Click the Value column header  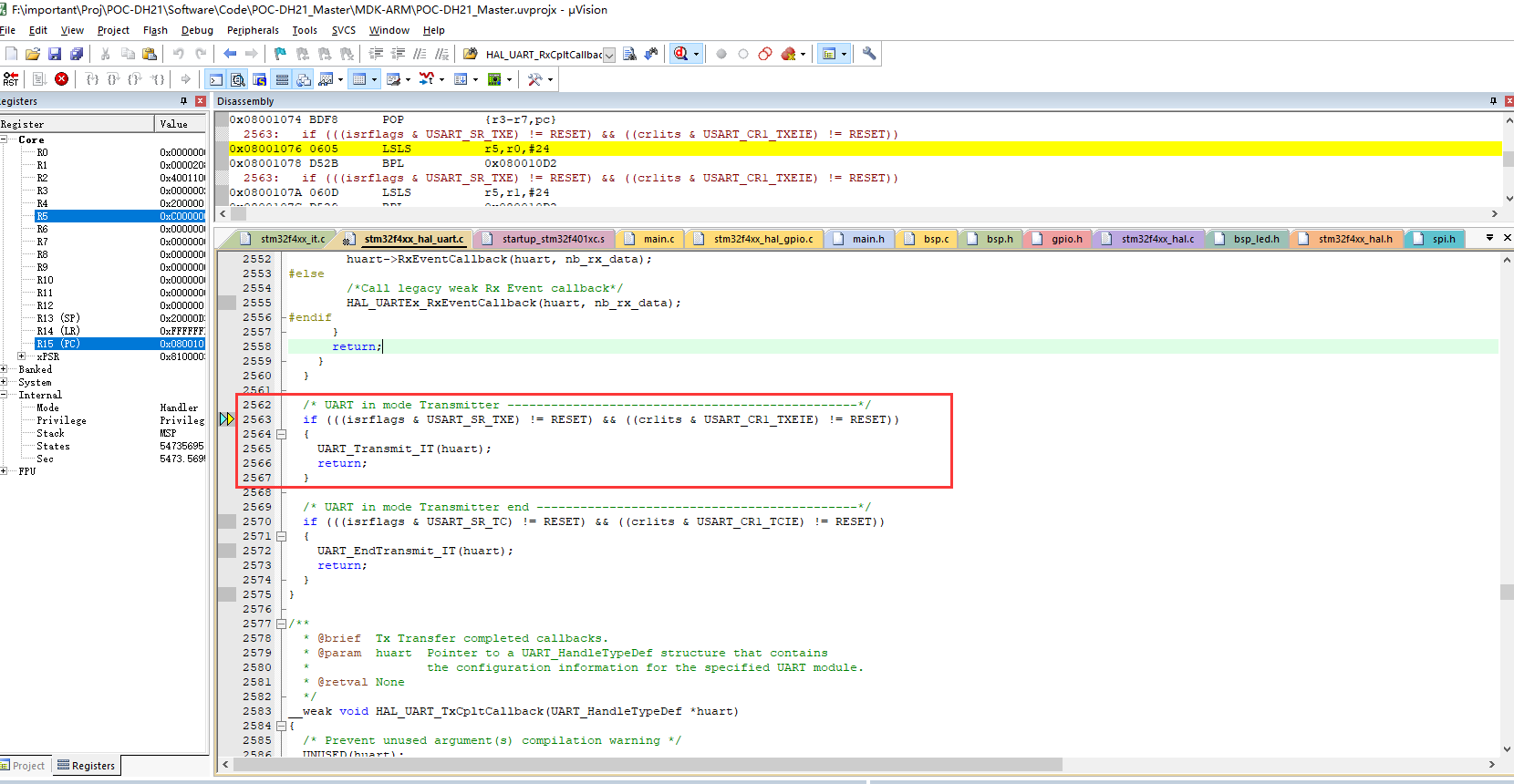(181, 124)
